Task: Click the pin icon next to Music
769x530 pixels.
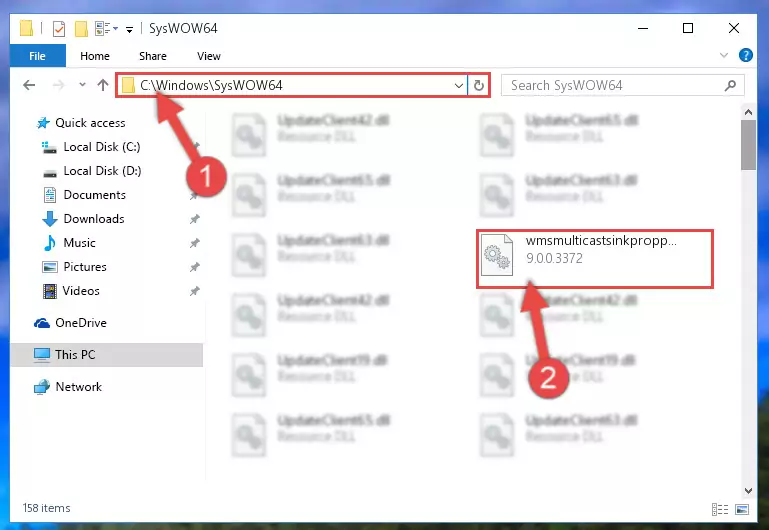Action: click(195, 243)
